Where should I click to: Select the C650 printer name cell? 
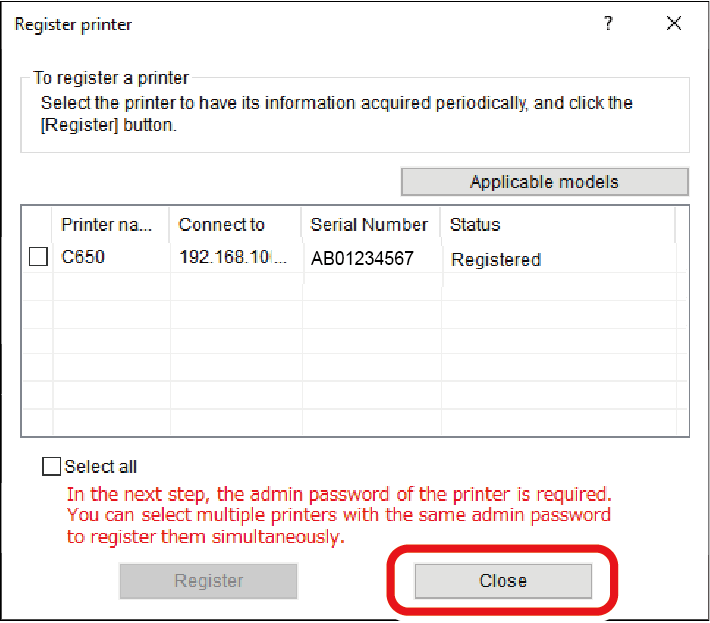[x=83, y=257]
